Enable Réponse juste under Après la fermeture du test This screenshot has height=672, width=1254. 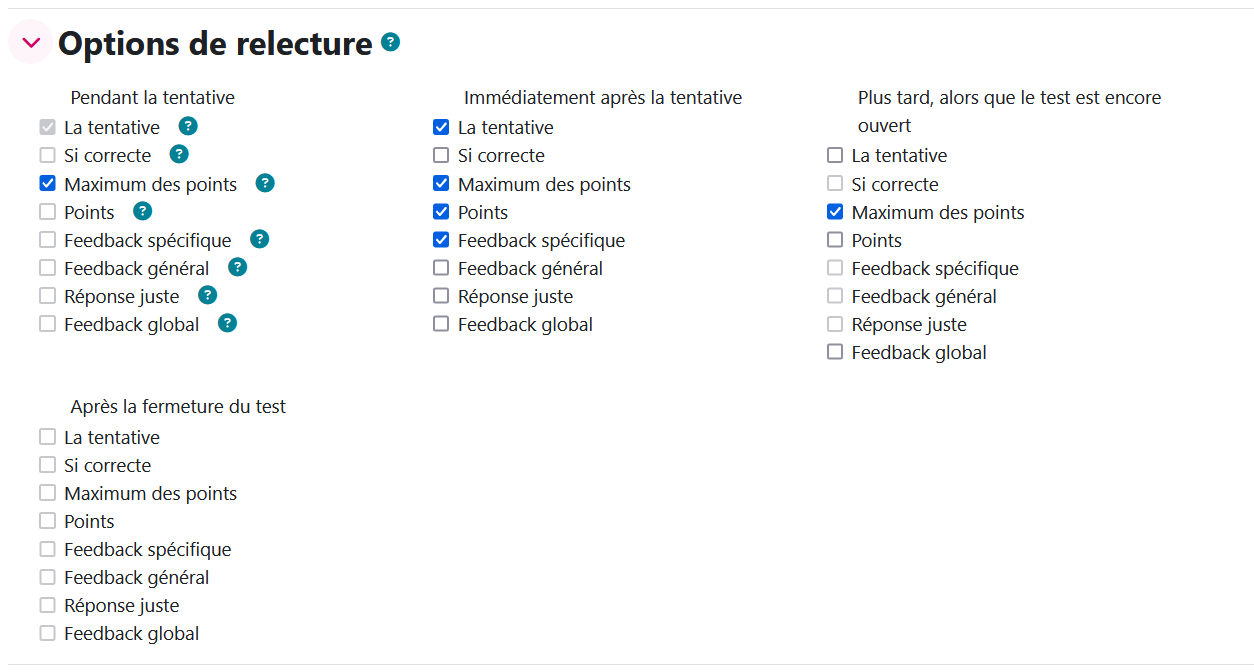47,605
